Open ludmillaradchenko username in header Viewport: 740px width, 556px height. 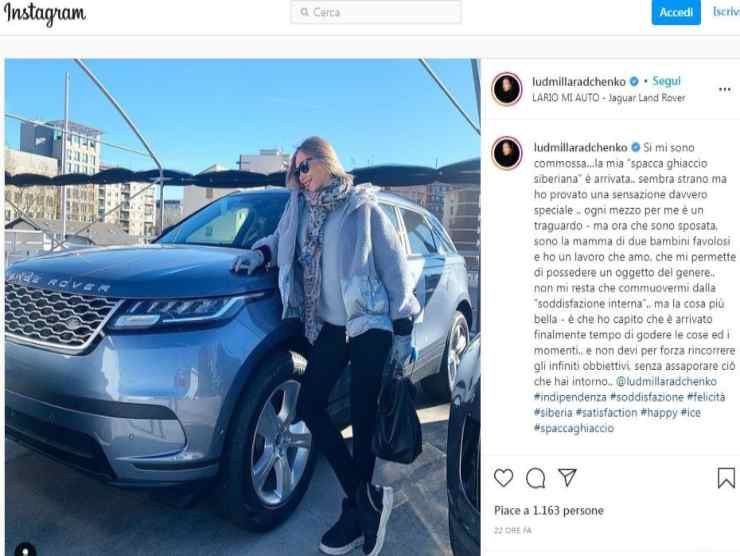(x=579, y=82)
